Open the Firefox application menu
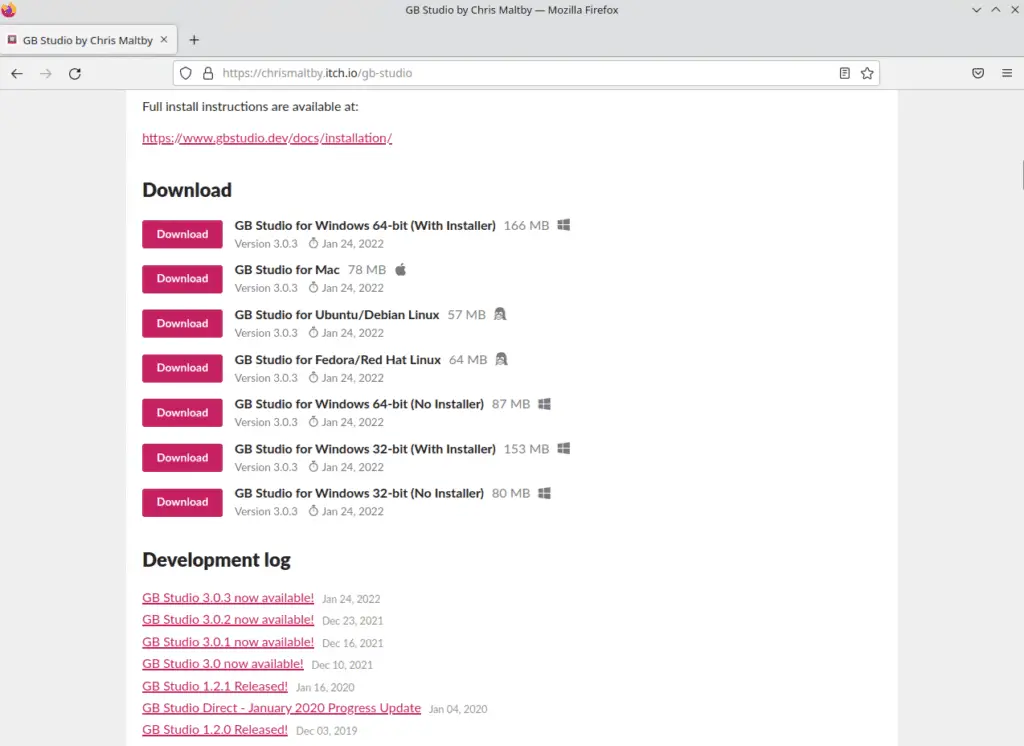1024x746 pixels. click(x=1007, y=73)
